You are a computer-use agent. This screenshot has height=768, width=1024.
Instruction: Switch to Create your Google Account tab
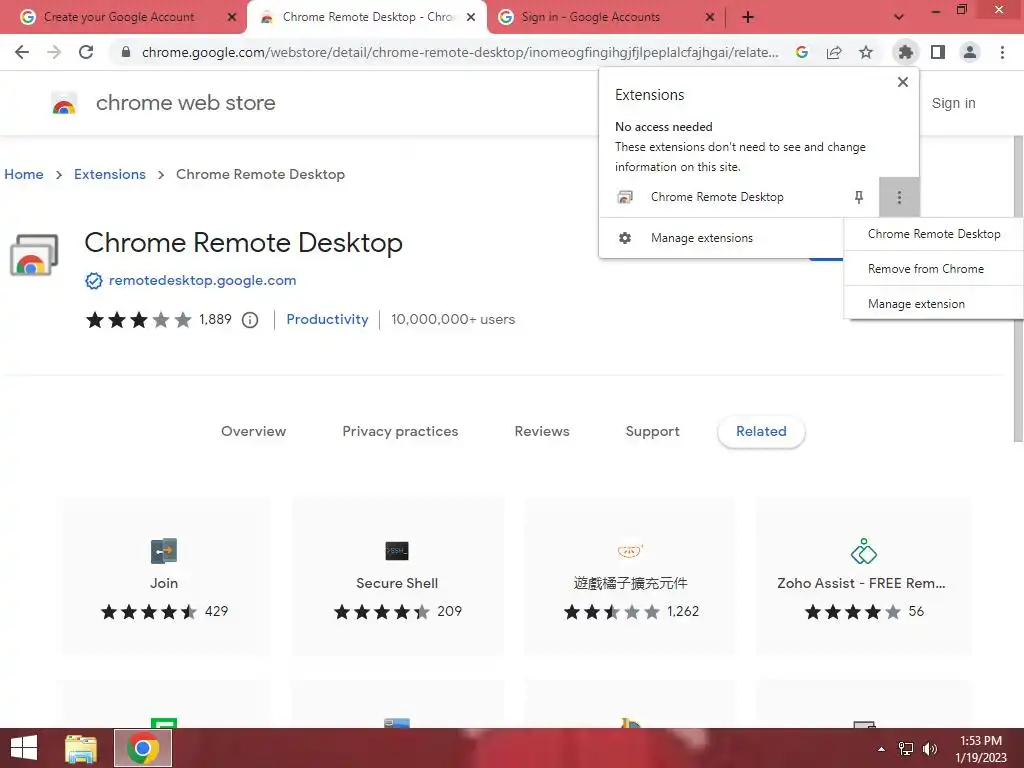coord(119,17)
